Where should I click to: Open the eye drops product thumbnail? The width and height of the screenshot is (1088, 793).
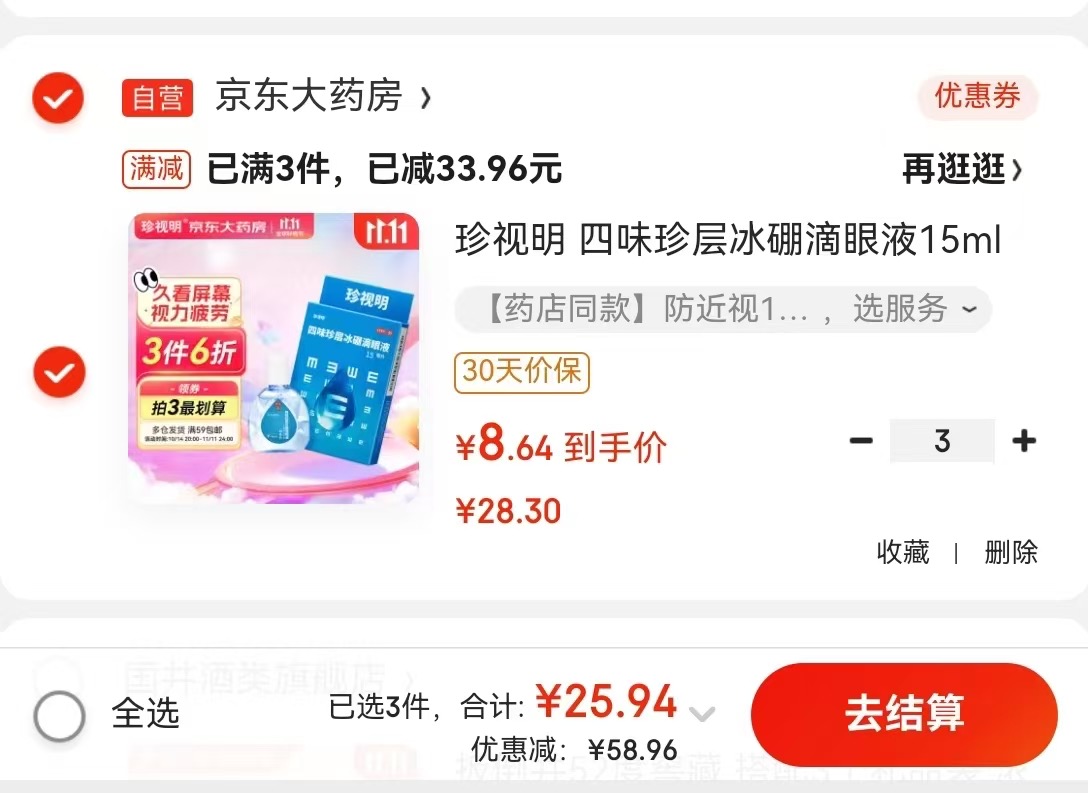(x=273, y=359)
